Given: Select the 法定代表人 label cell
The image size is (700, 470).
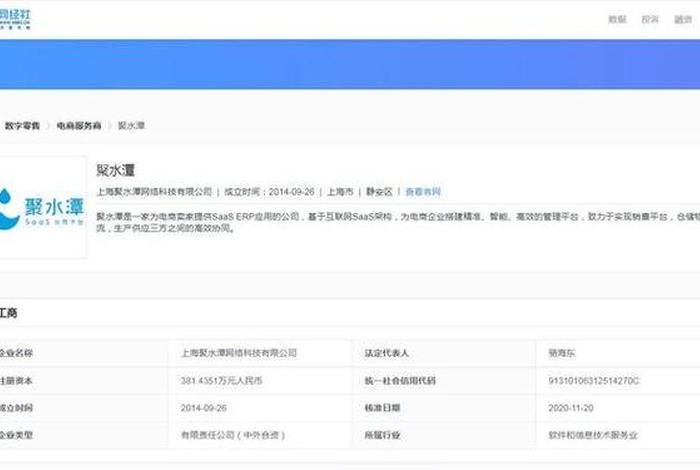Looking at the screenshot, I should point(444,353).
